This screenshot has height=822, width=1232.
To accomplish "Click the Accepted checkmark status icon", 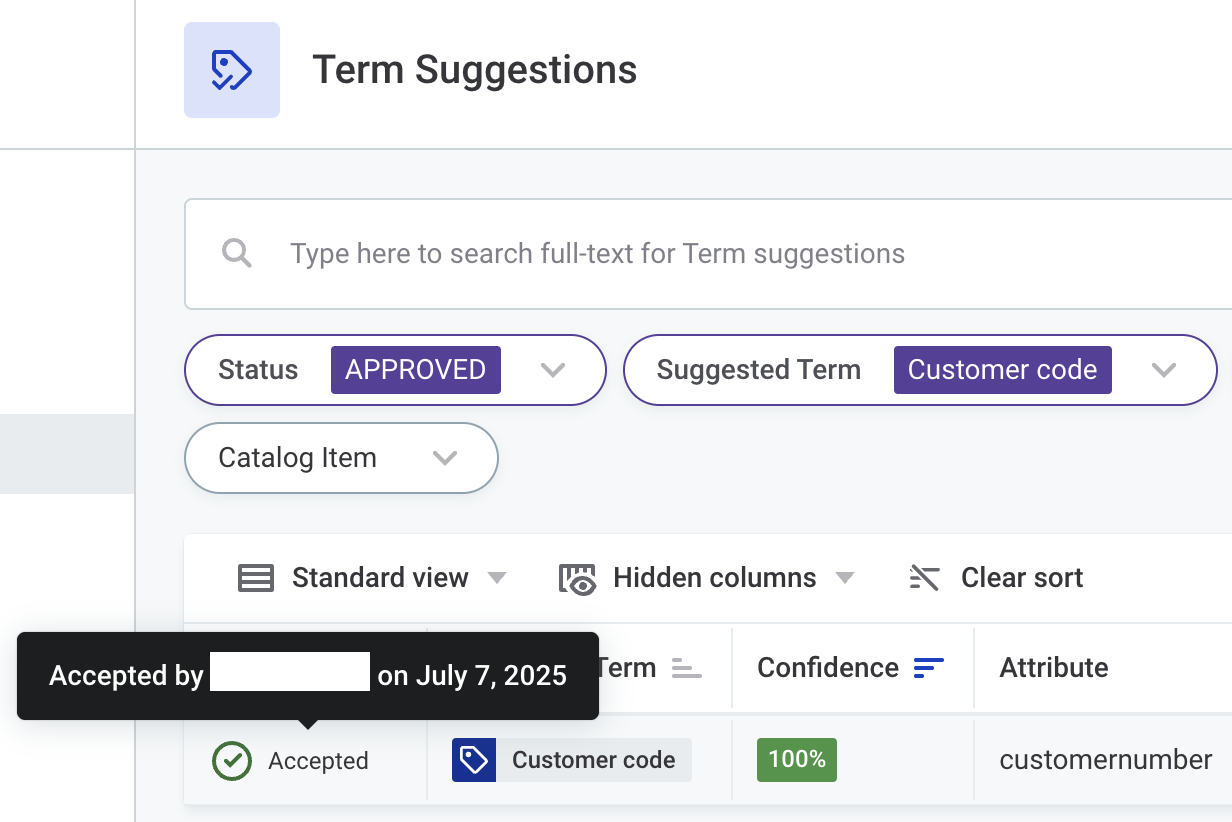I will point(231,761).
